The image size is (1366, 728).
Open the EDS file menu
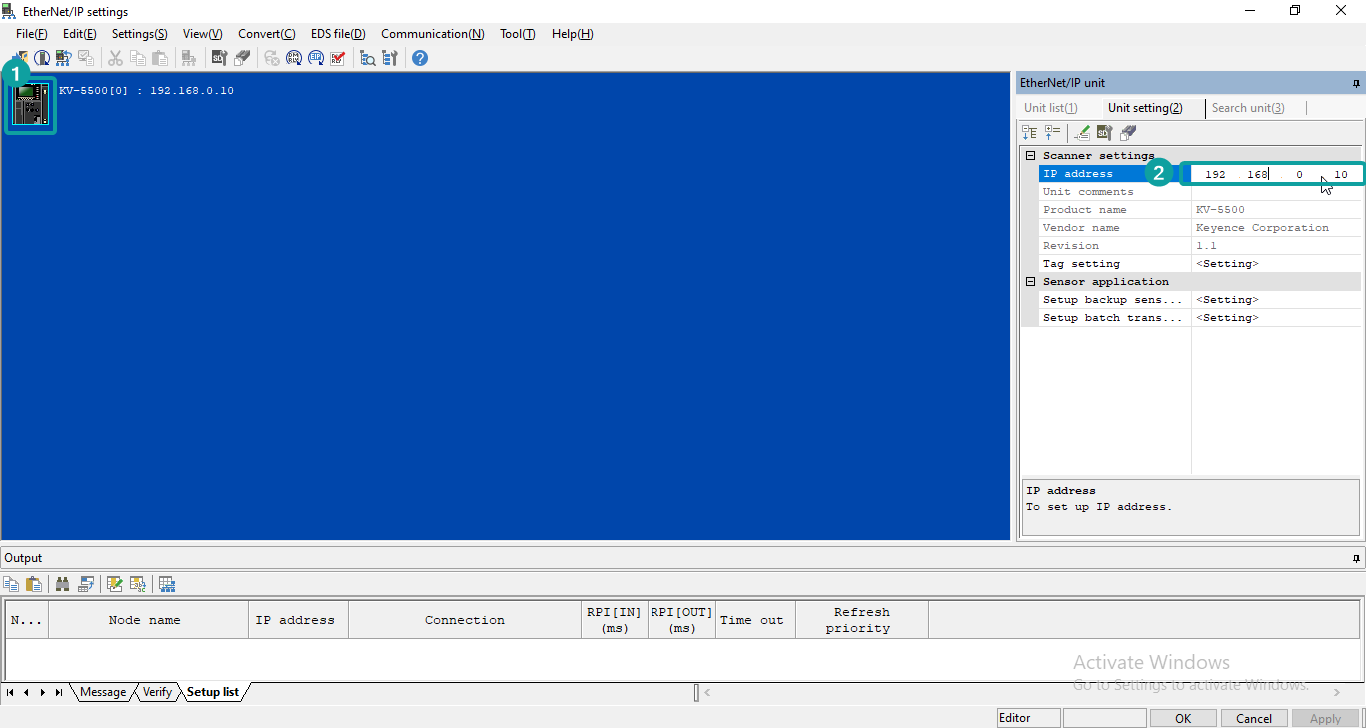click(339, 34)
